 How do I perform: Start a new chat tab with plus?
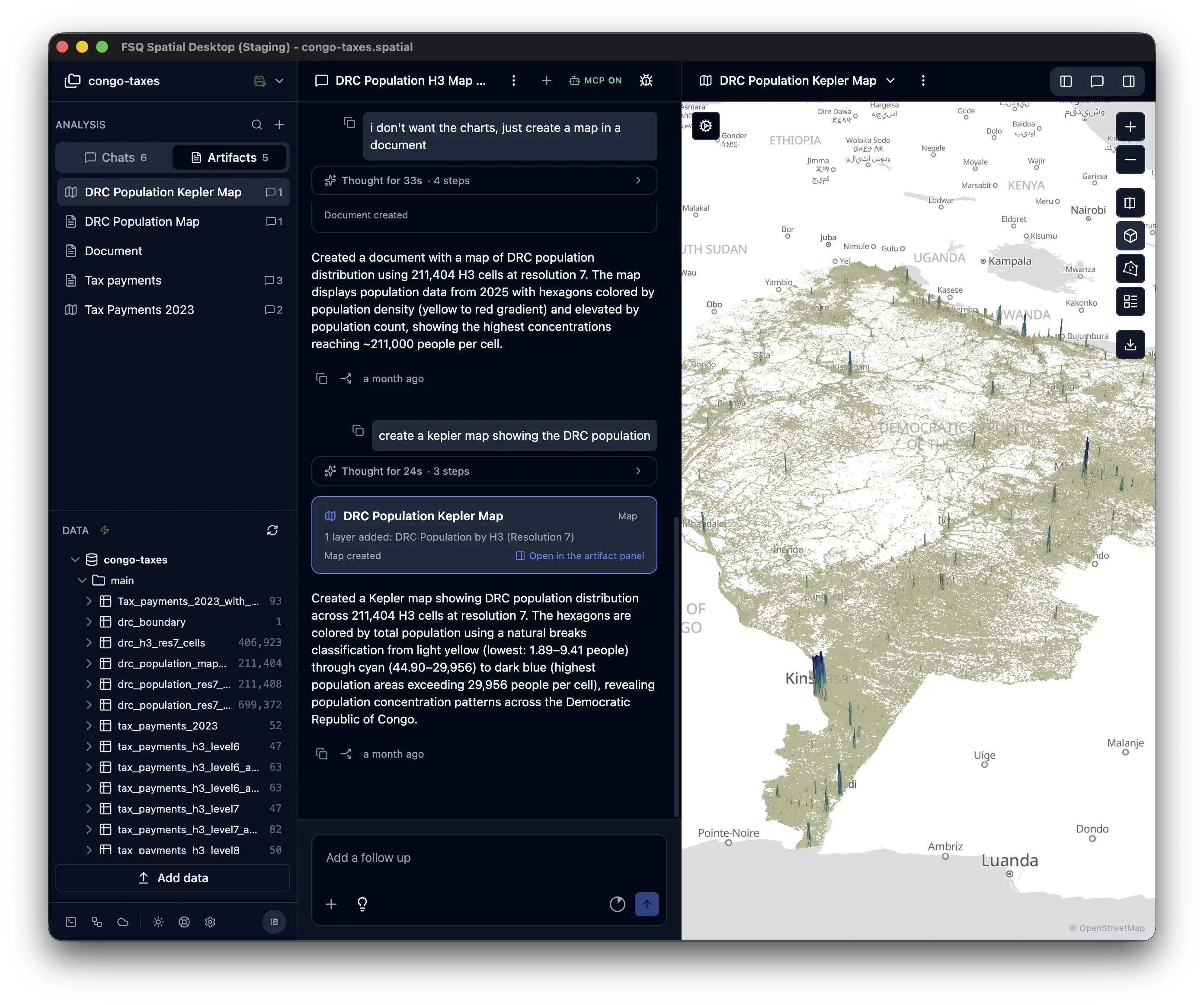pyautogui.click(x=546, y=81)
